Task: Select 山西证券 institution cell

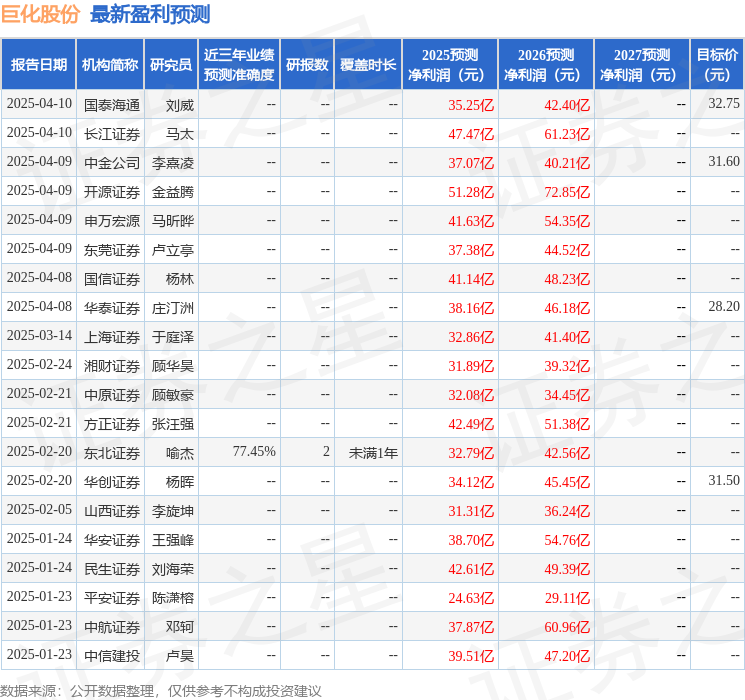Action: point(112,511)
